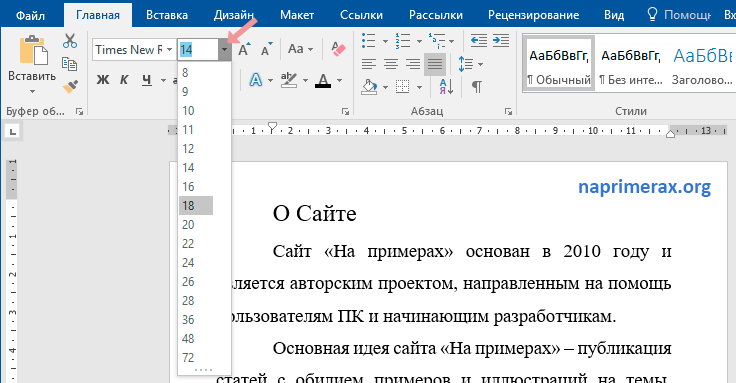Expand text effects dropdown arrow

[x=270, y=80]
